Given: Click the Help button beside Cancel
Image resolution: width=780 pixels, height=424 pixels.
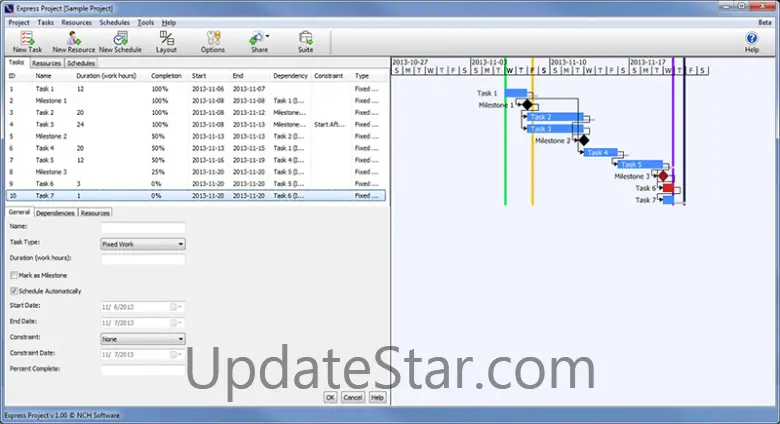Looking at the screenshot, I should 377,397.
